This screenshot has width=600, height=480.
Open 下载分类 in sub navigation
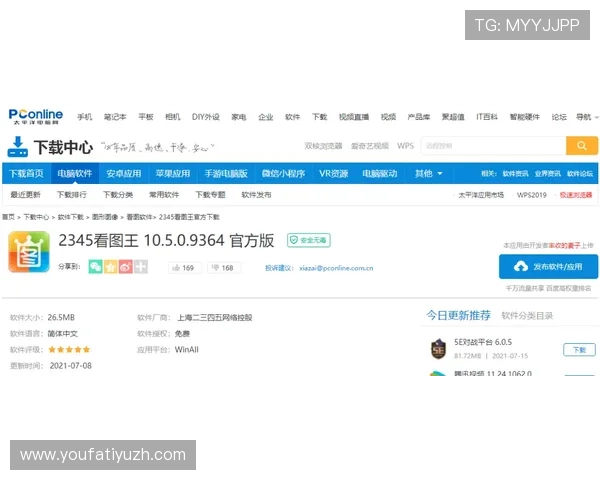[118, 195]
